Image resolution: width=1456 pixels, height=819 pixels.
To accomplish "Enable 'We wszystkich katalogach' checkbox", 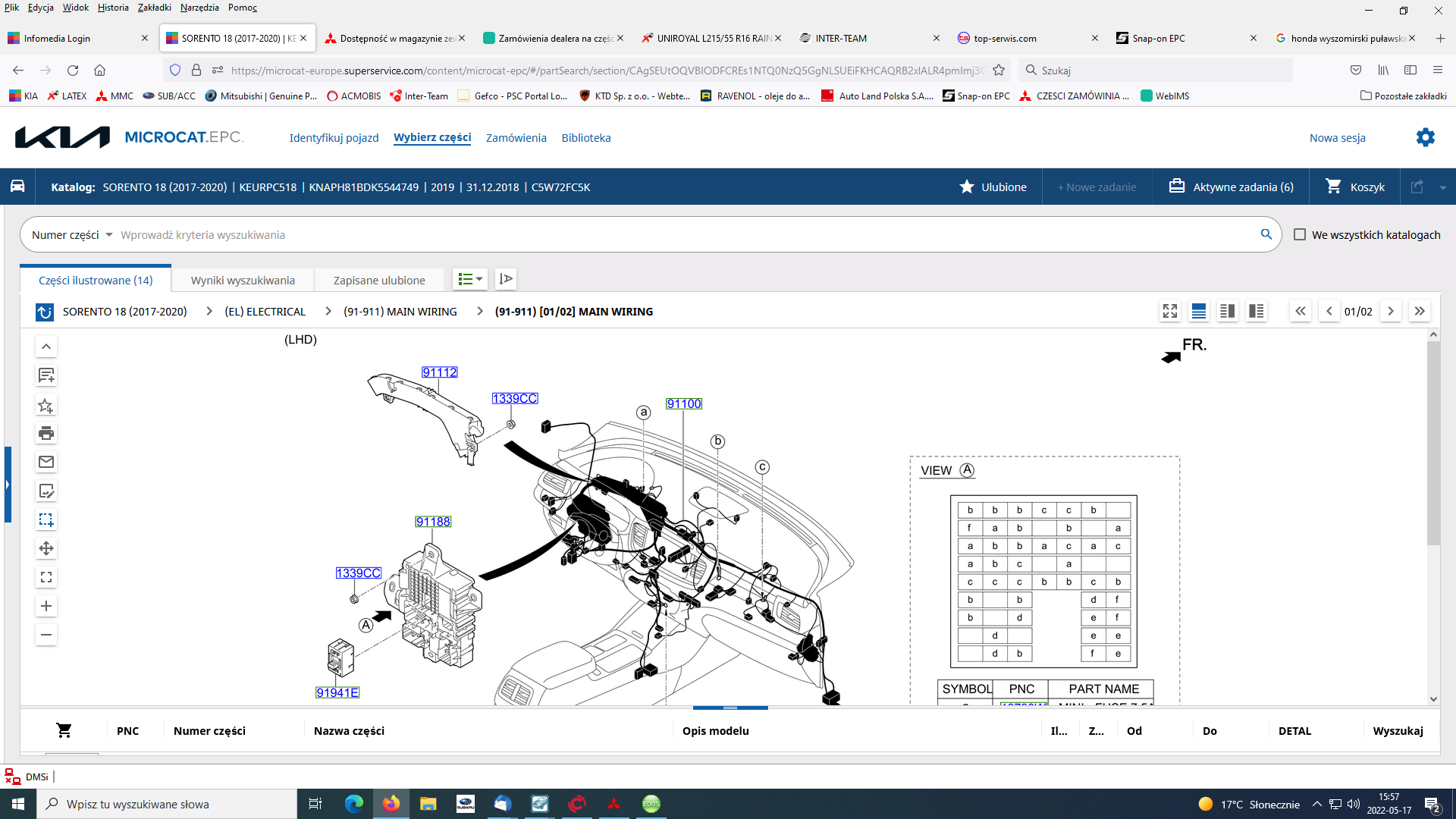I will [x=1300, y=234].
